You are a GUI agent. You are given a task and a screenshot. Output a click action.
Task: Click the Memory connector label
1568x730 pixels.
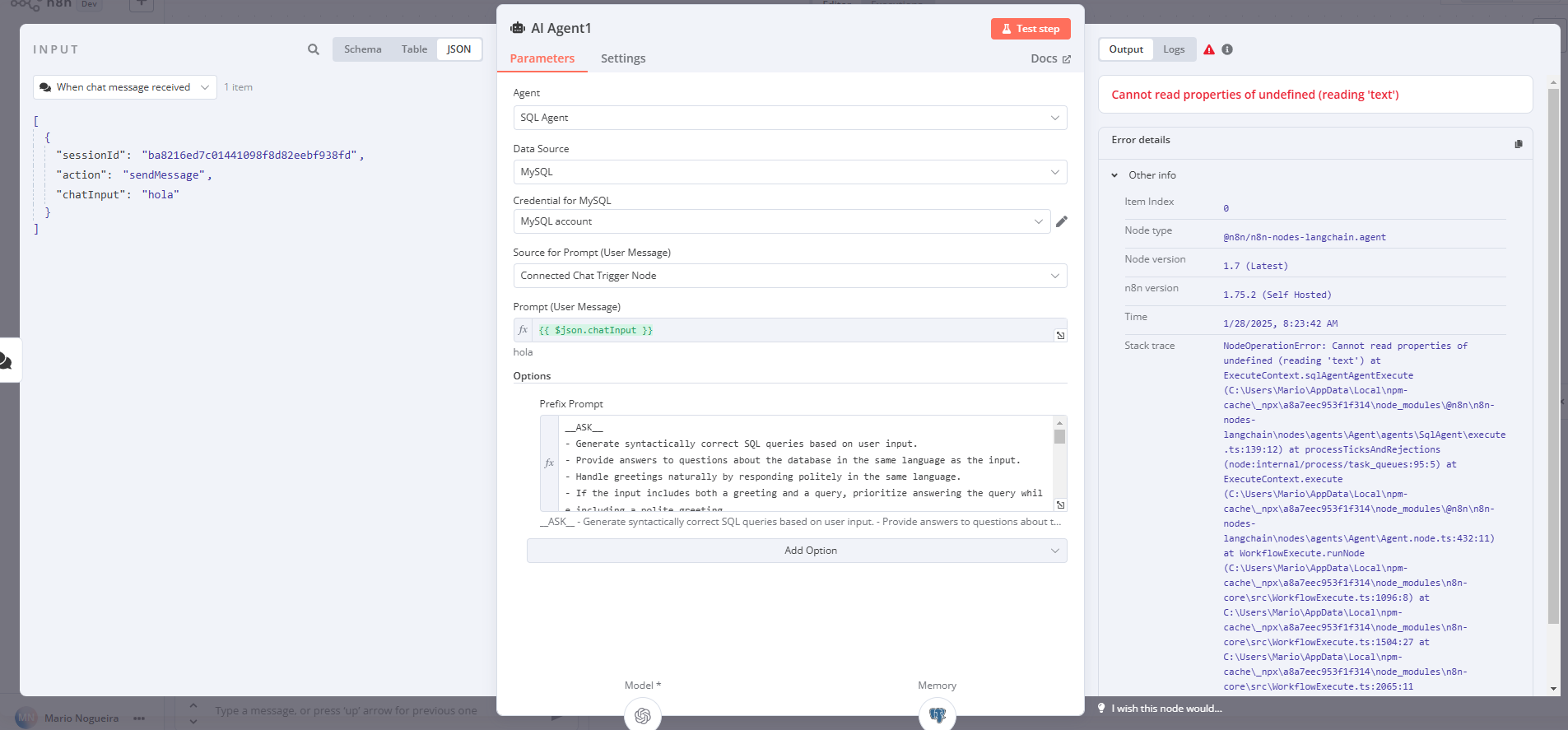tap(937, 686)
